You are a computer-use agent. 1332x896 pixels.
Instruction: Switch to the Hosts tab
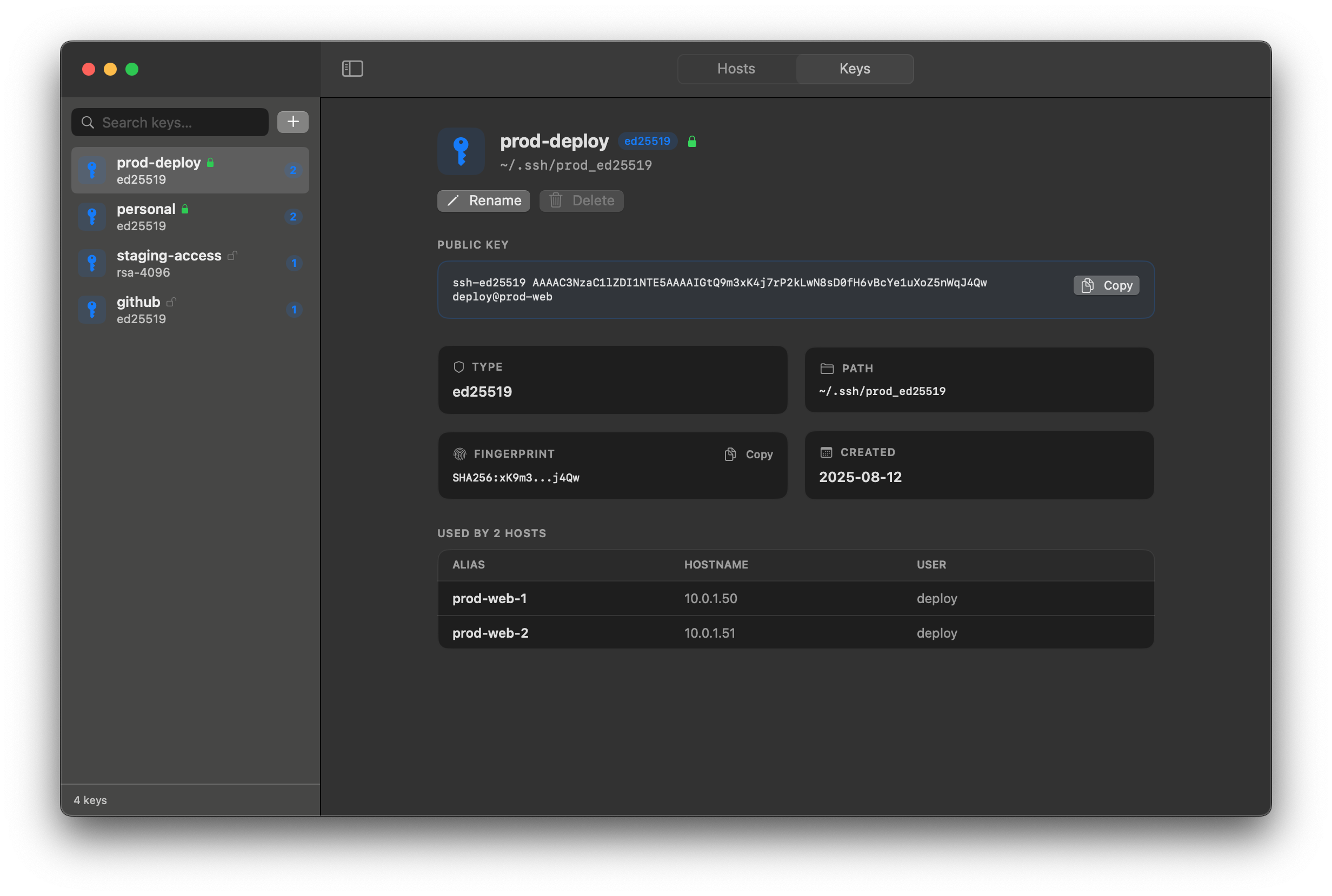pos(736,69)
